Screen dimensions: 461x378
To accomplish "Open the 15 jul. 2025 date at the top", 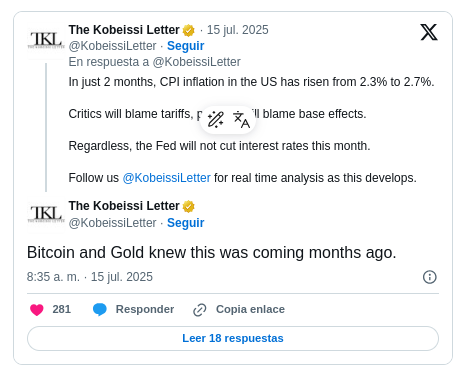I will (x=238, y=30).
